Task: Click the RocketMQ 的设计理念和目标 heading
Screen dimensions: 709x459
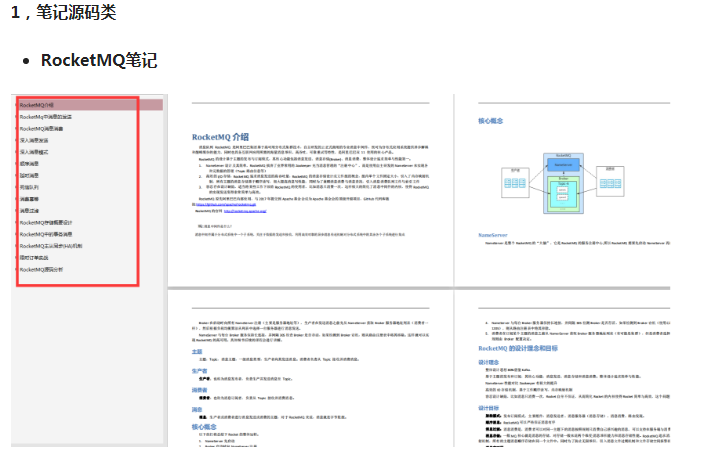Action: [518, 348]
